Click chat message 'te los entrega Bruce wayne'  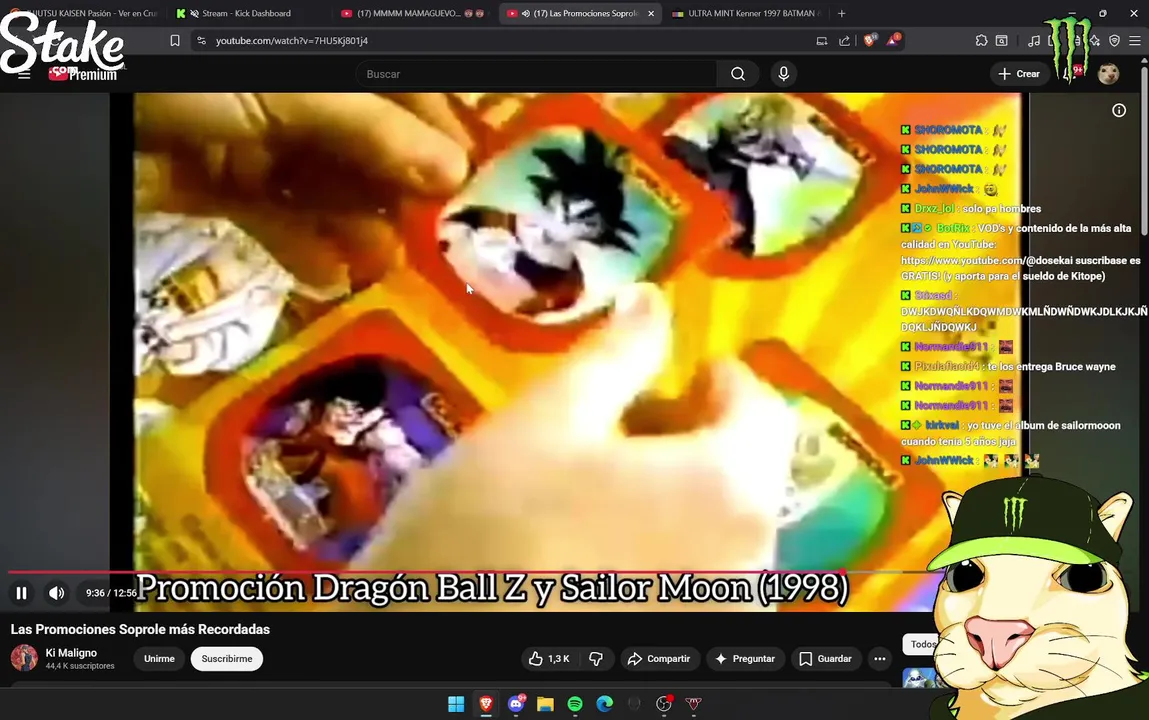coord(1052,366)
